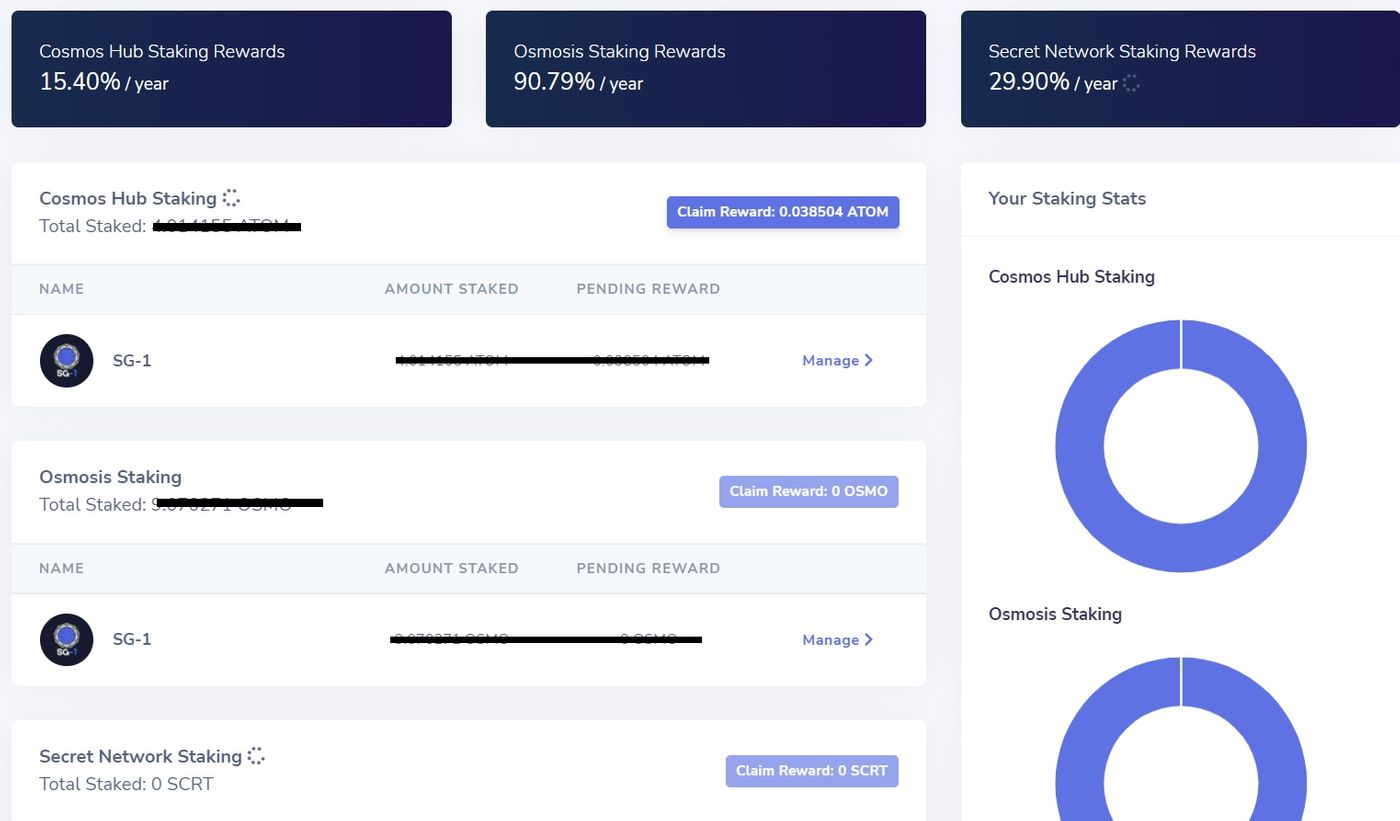Click the spinner next to 29.90% / year
Viewport: 1400px width, 821px height.
click(x=1131, y=83)
